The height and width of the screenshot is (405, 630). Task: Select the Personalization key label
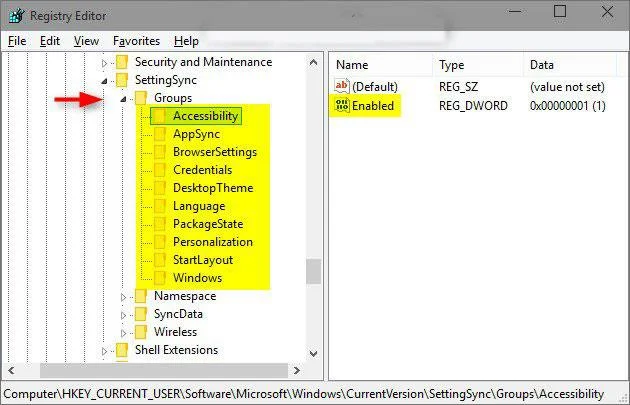(x=213, y=242)
